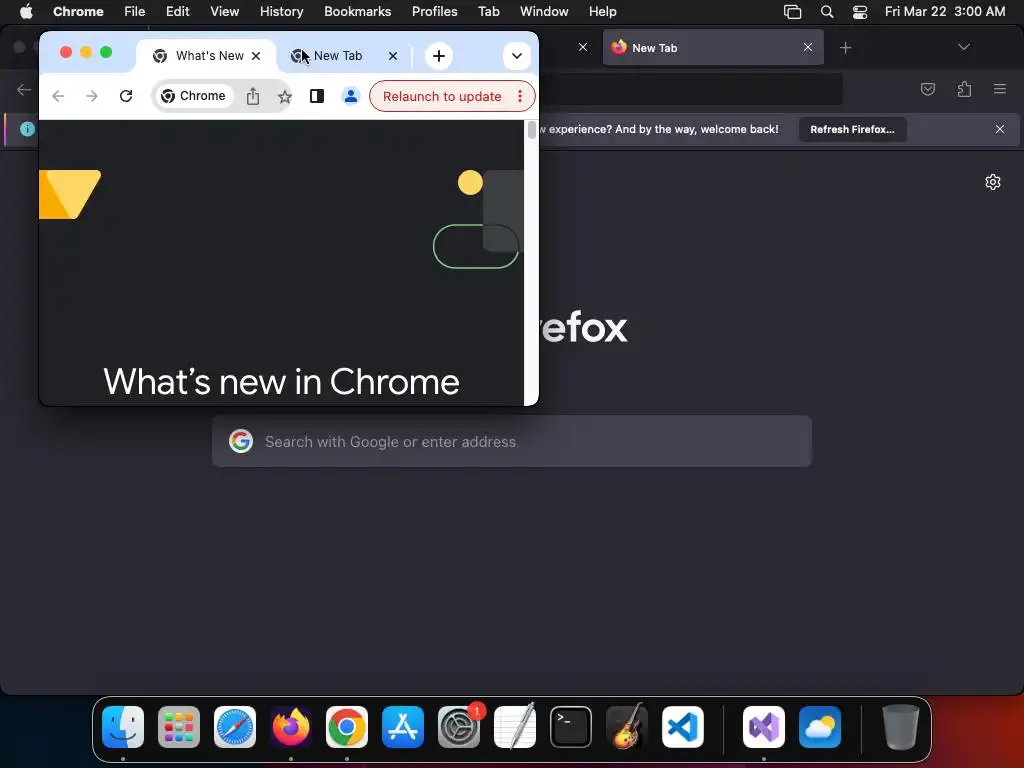Open Finder from Dock
Viewport: 1024px width, 768px height.
point(123,727)
